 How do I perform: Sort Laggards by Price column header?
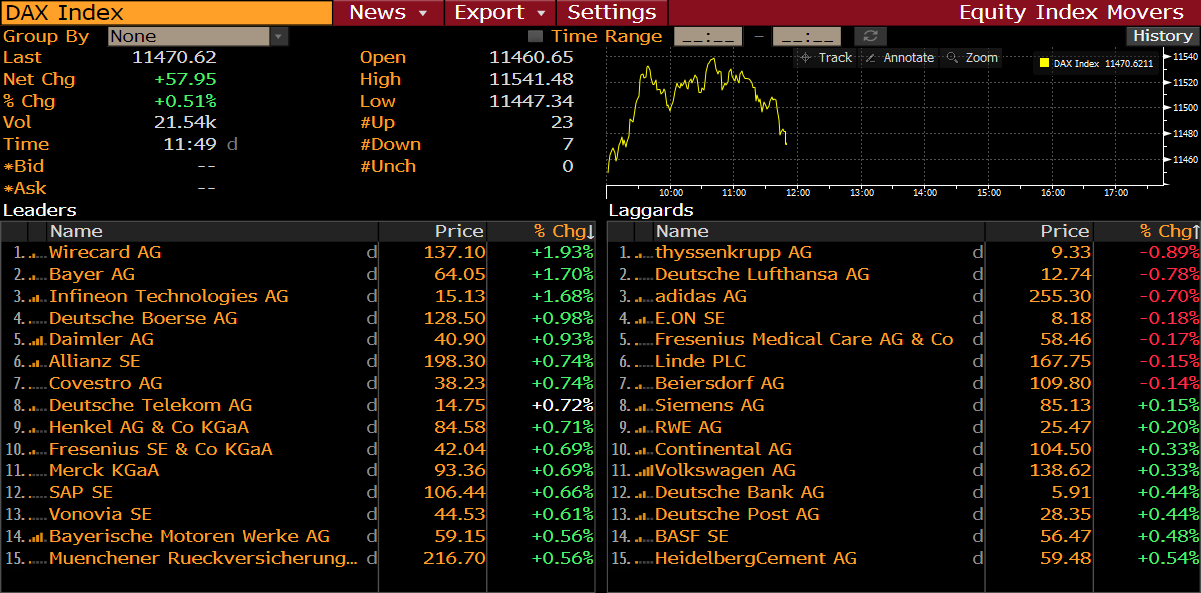(x=1064, y=231)
